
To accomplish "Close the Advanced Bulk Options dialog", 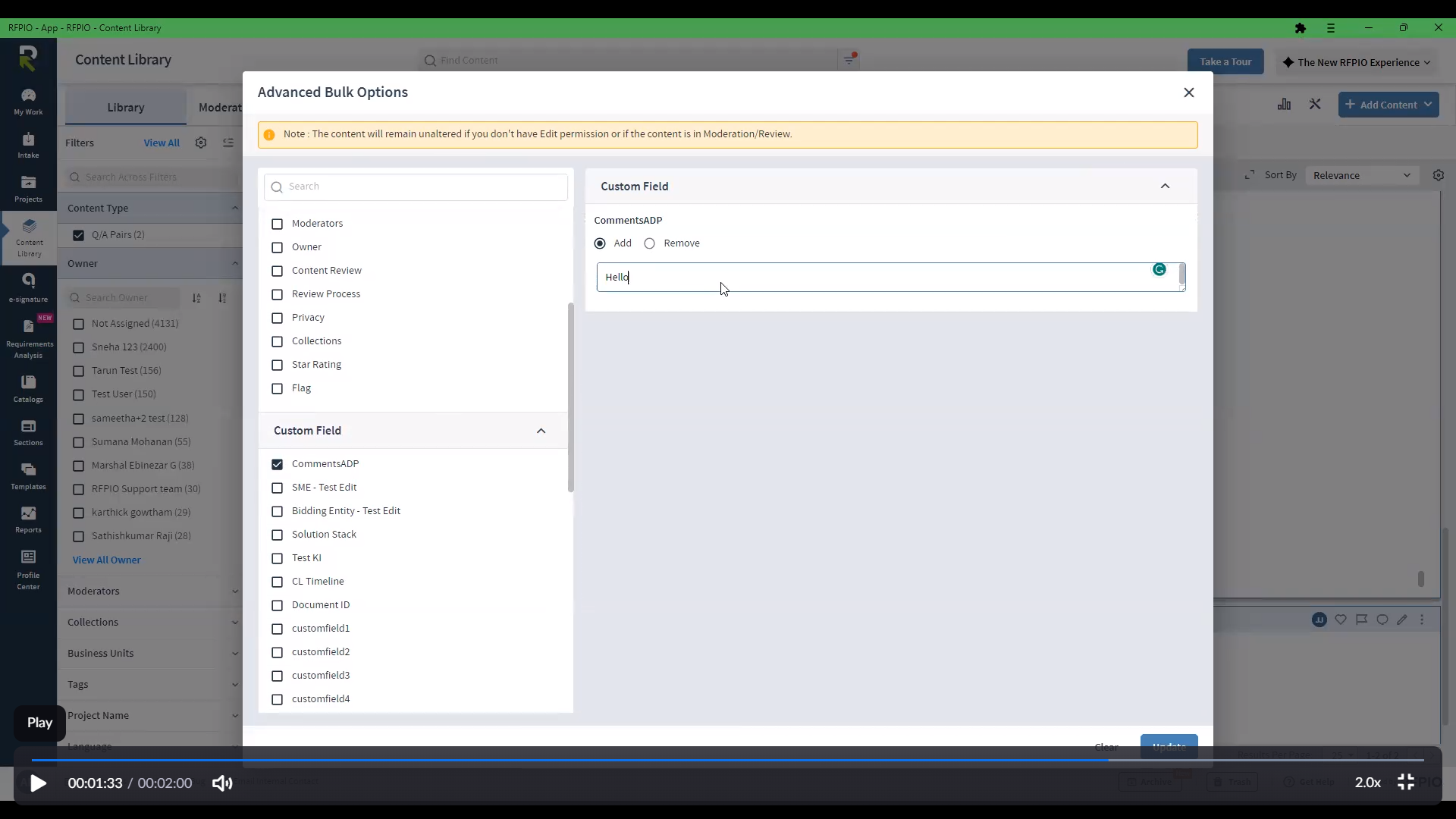I will click(x=1189, y=93).
